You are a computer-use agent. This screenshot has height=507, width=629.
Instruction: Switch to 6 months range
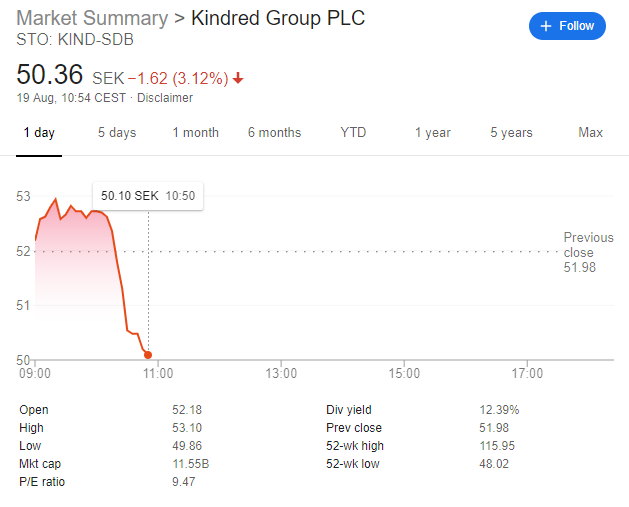(274, 133)
